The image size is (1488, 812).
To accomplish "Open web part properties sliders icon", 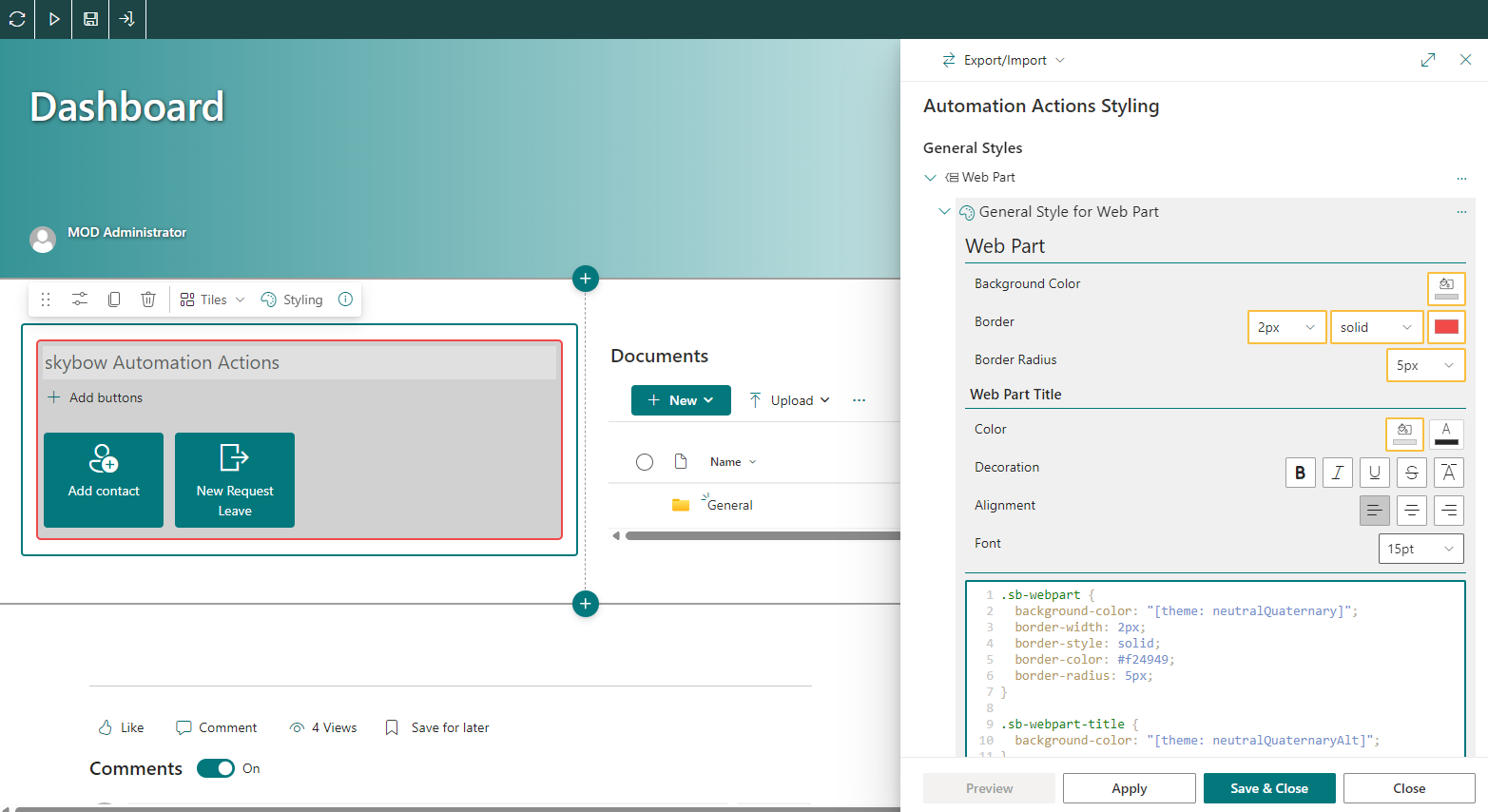I will pos(80,300).
